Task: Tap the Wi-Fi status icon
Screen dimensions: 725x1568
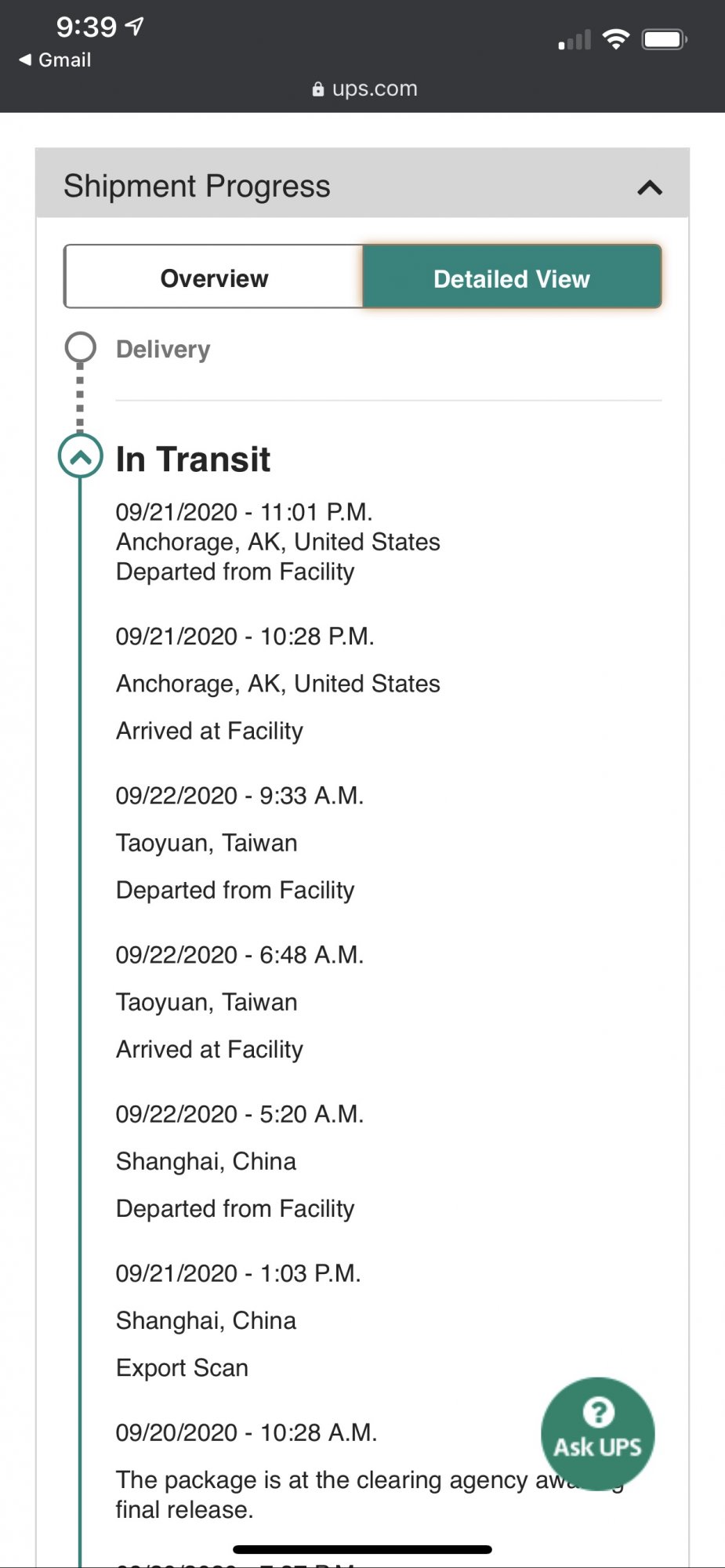Action: point(616,39)
